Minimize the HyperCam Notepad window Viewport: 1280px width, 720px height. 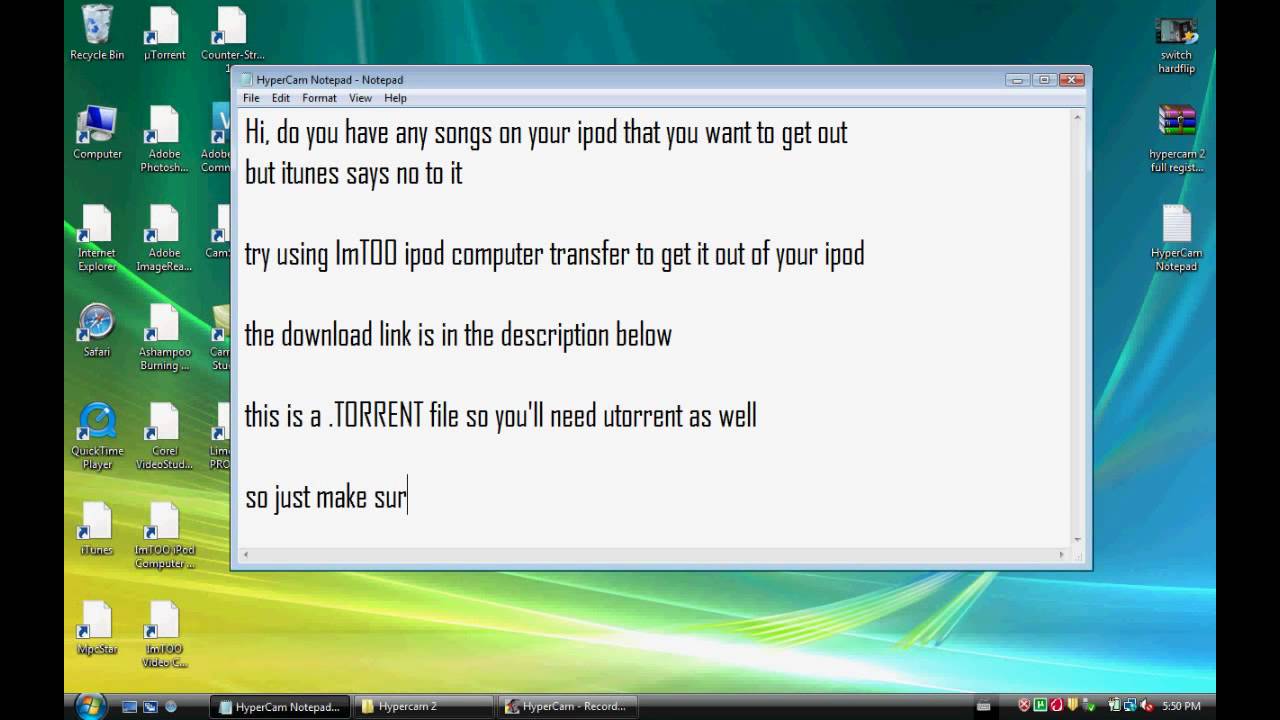(1019, 79)
